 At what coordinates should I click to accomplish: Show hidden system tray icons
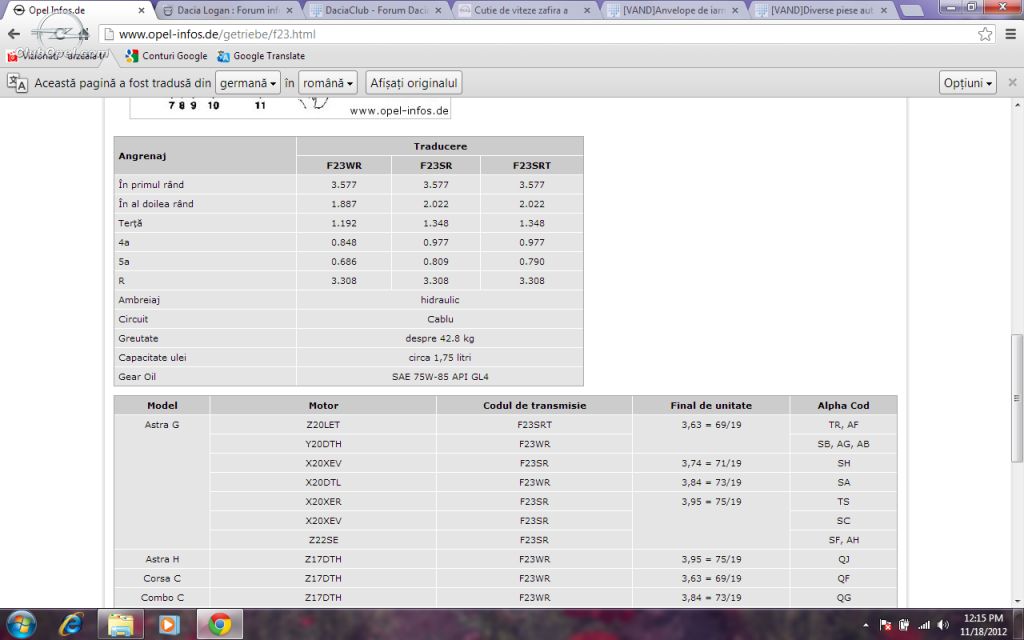pyautogui.click(x=866, y=625)
